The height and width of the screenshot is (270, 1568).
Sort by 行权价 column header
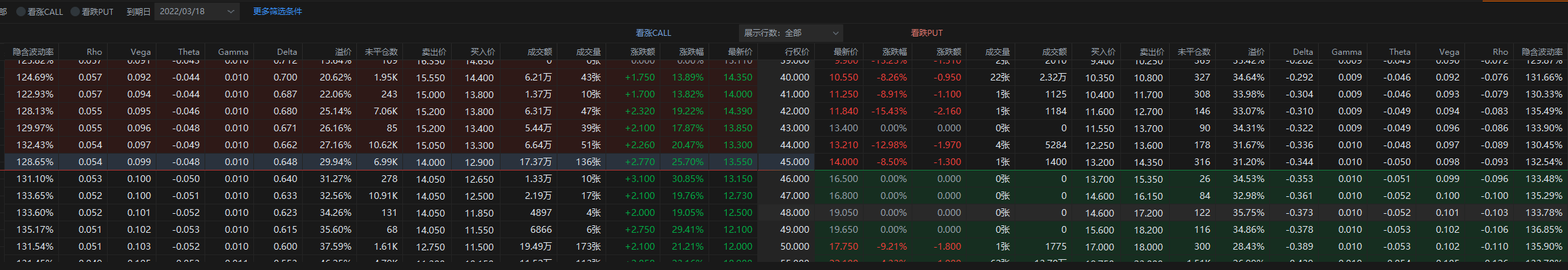(797, 51)
